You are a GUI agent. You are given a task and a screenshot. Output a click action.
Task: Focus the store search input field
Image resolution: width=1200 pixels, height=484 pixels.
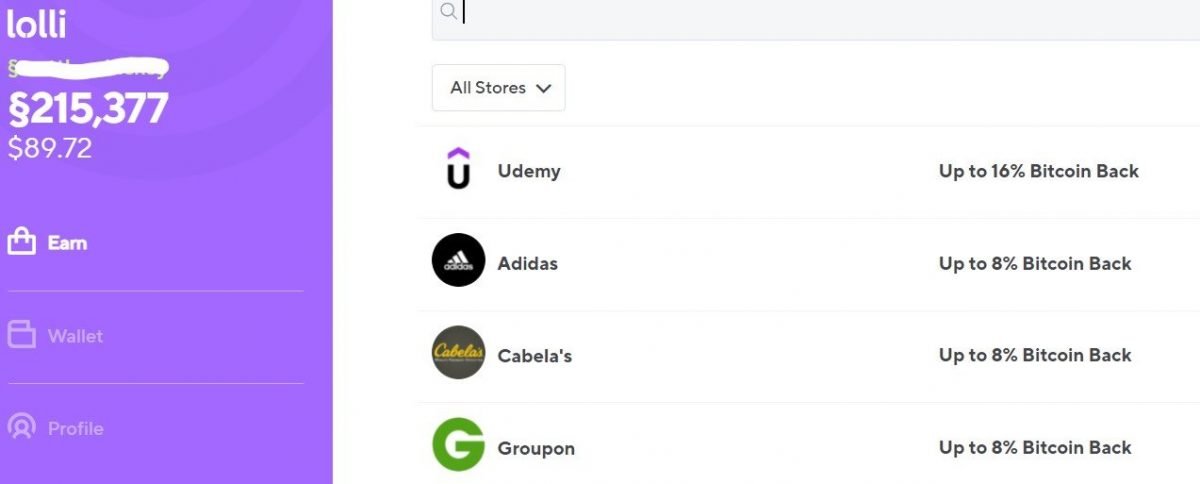click(815, 19)
